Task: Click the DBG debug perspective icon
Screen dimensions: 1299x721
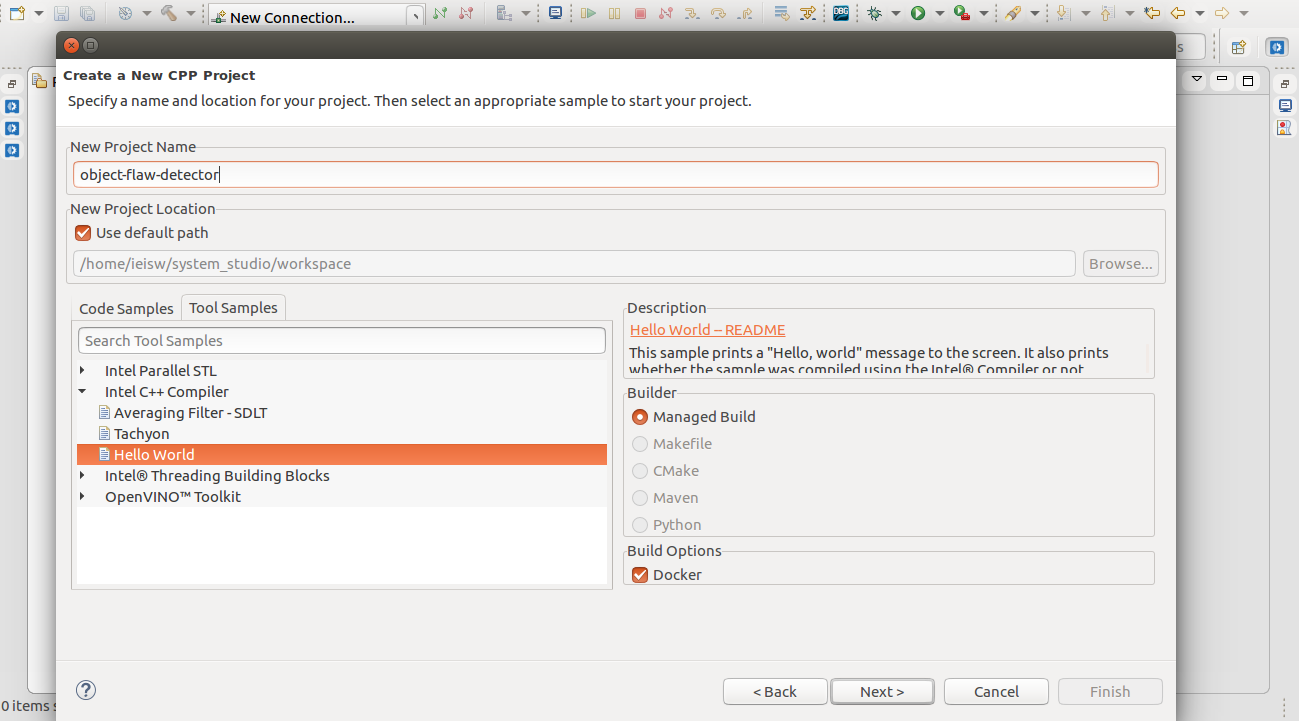Action: (x=841, y=14)
